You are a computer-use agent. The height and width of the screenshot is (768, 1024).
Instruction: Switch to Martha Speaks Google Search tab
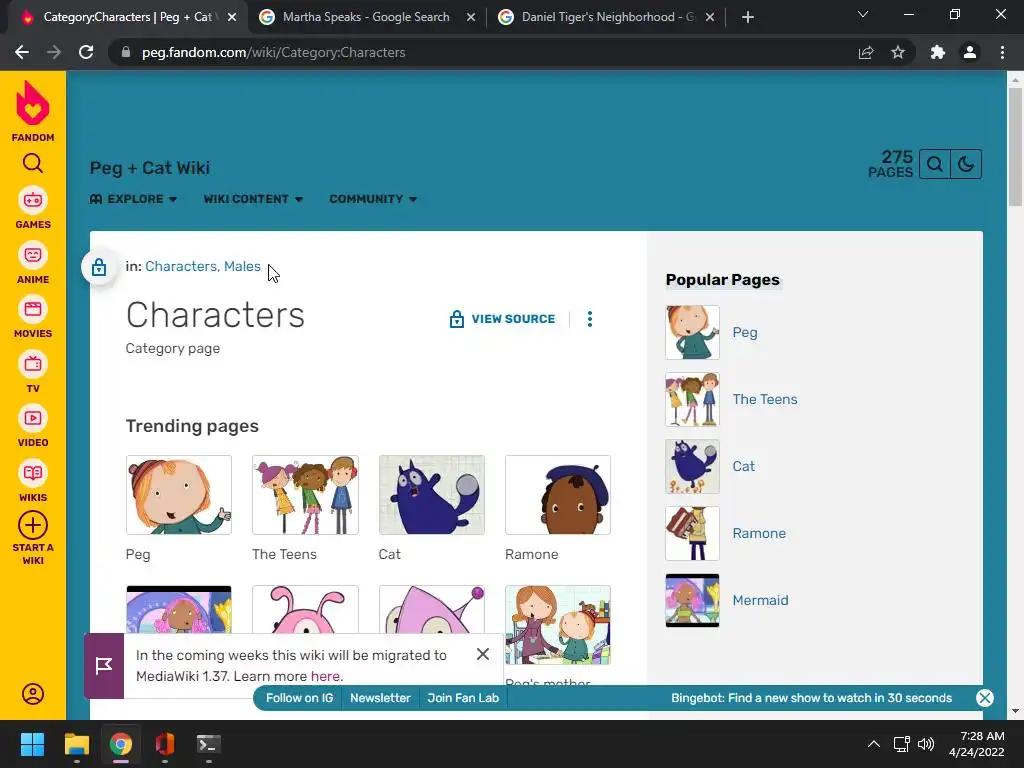pos(366,17)
